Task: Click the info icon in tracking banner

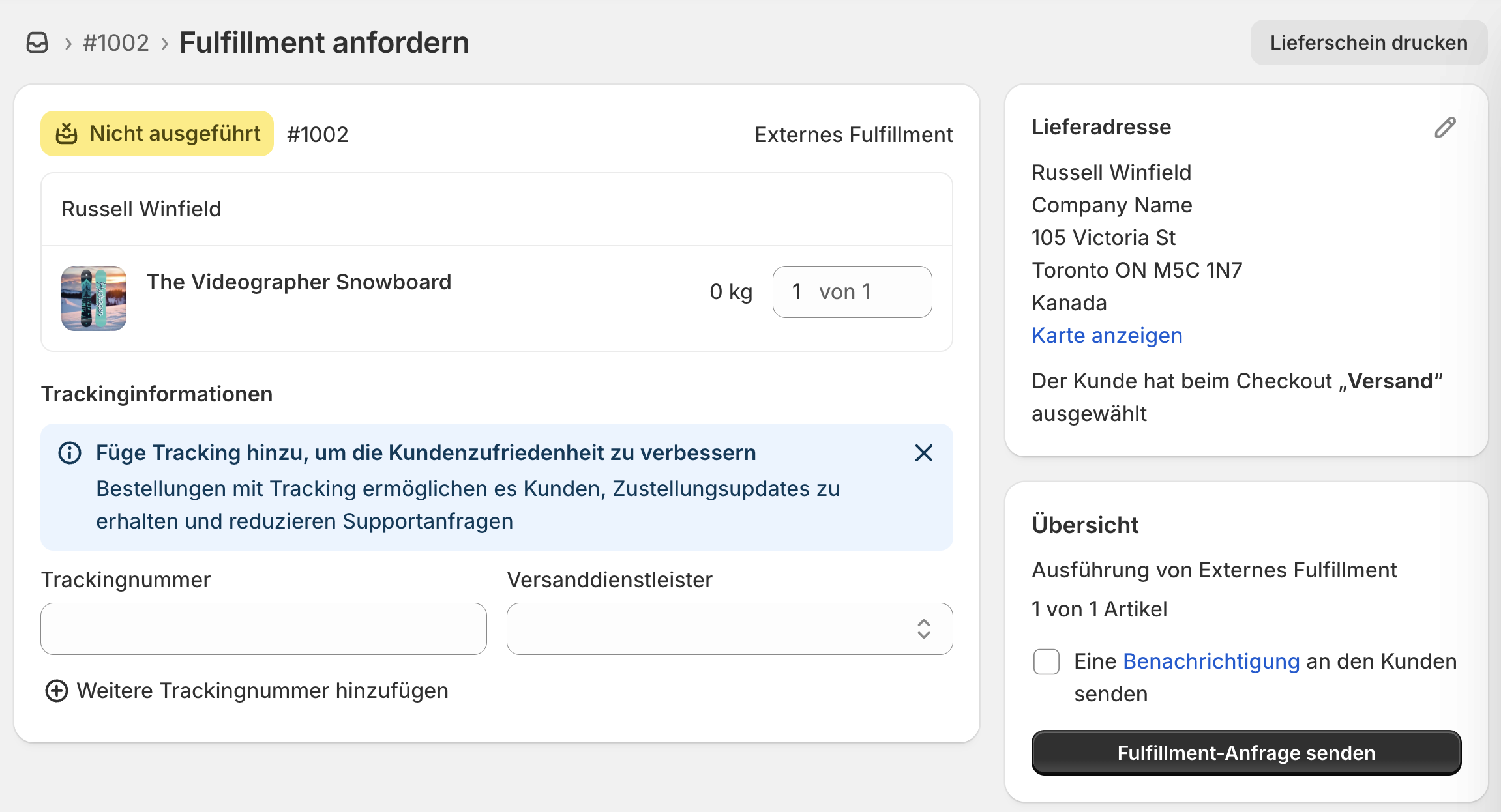Action: [x=70, y=453]
